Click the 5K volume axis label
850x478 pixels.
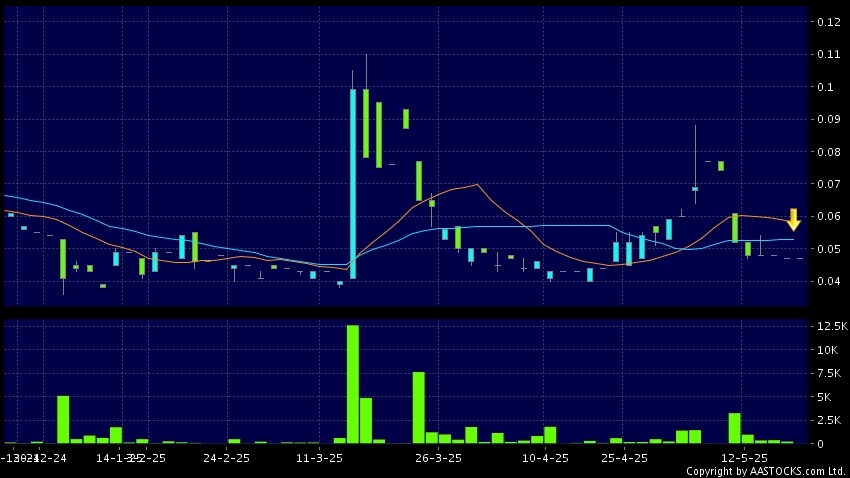coord(824,397)
